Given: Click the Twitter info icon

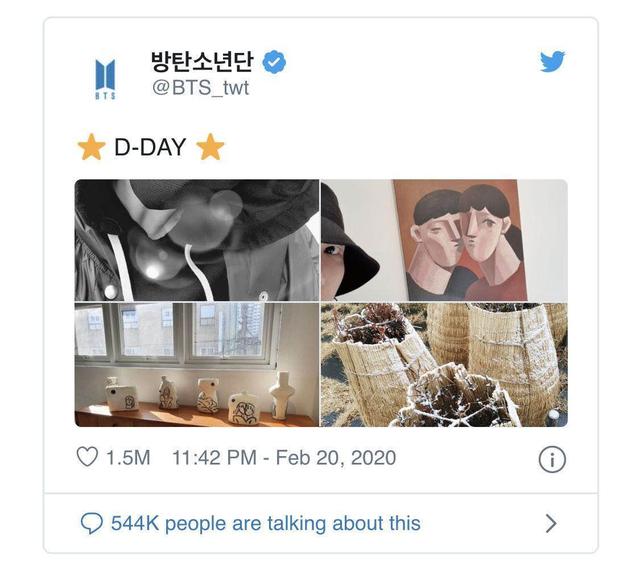Looking at the screenshot, I should coord(552,459).
